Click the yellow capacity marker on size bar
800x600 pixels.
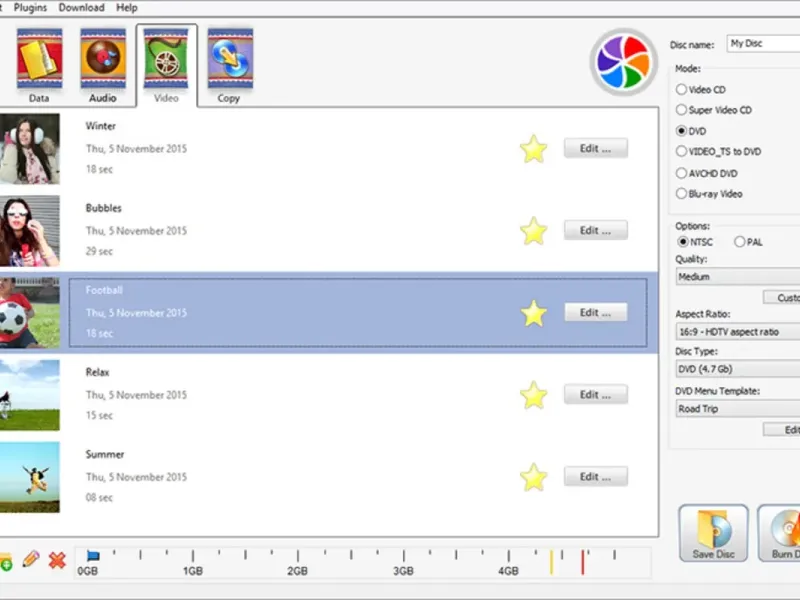tap(552, 562)
